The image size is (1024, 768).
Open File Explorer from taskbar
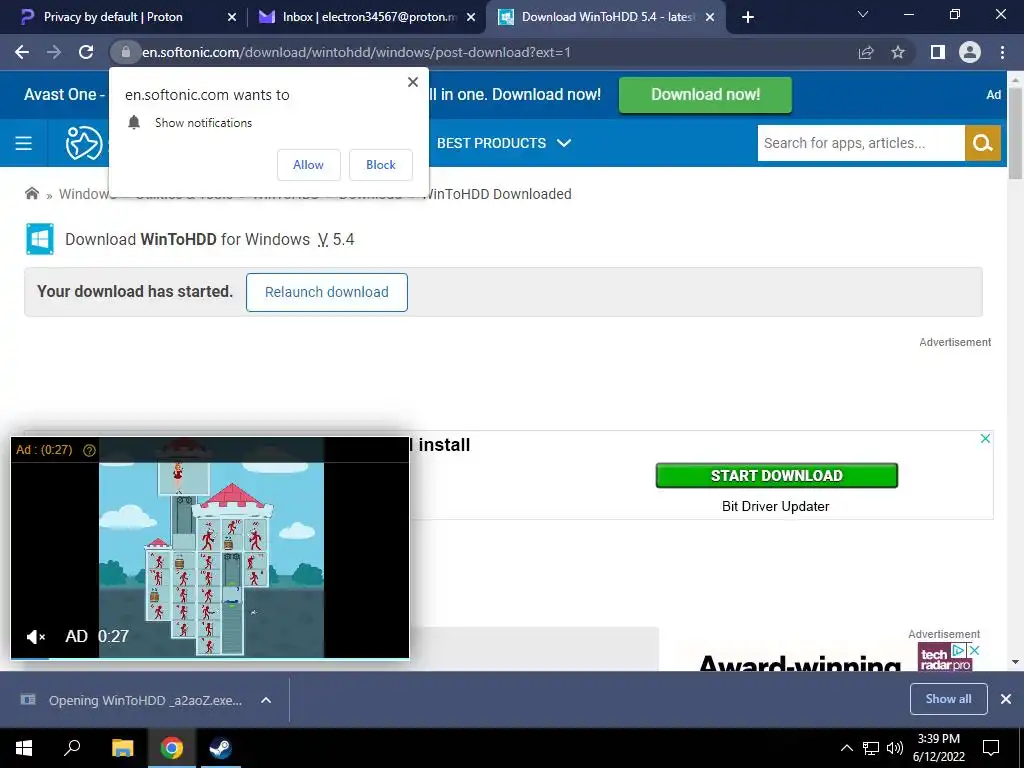[122, 748]
